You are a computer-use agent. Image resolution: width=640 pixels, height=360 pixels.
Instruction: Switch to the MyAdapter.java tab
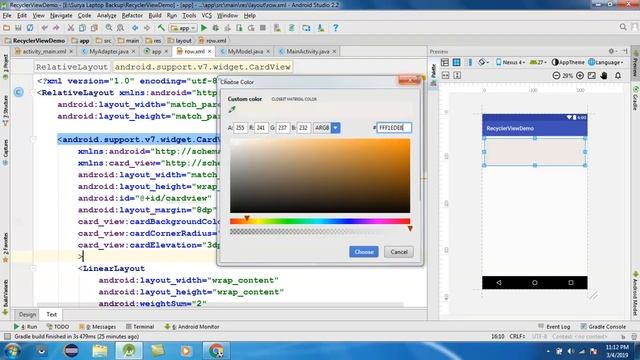point(109,51)
